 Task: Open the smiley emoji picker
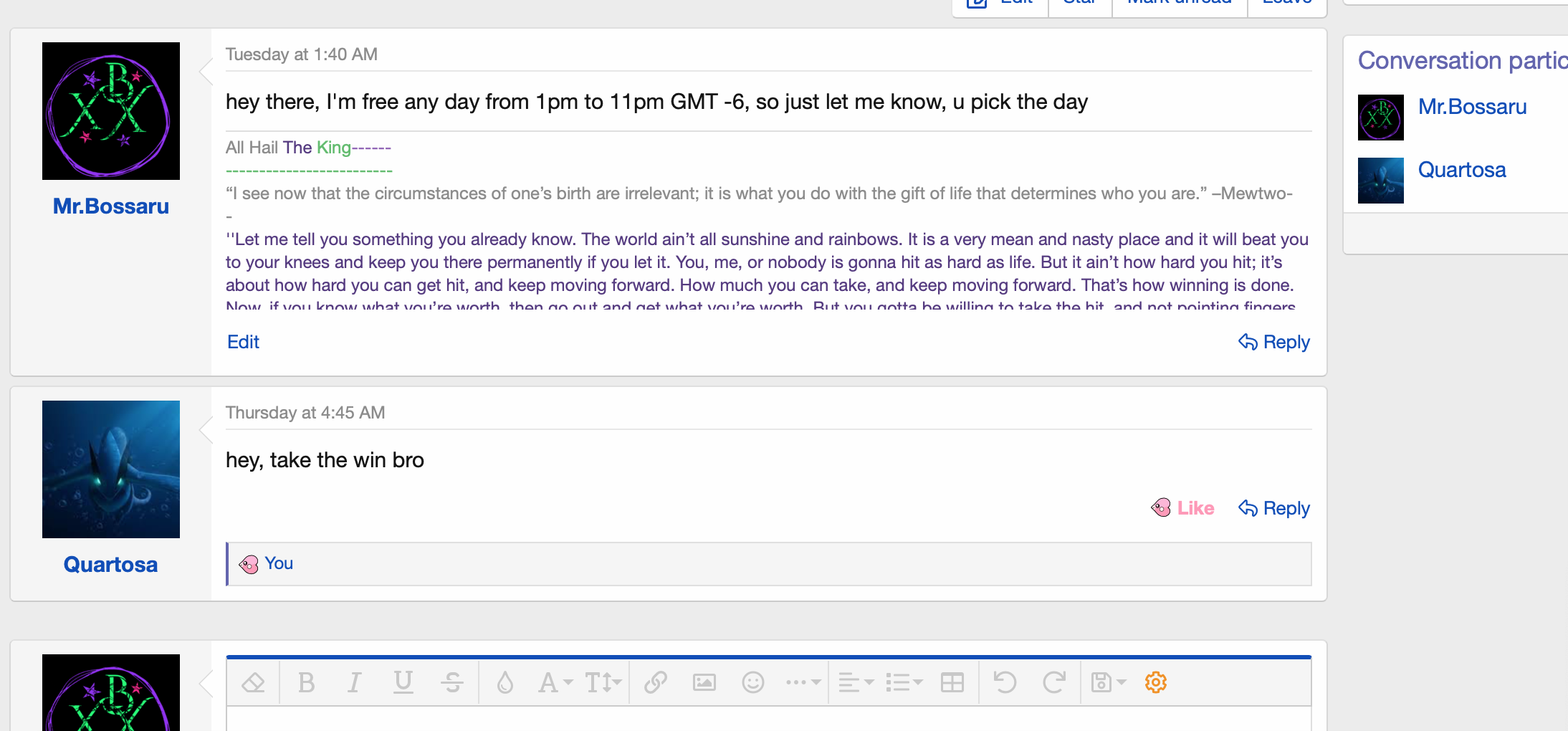[752, 683]
